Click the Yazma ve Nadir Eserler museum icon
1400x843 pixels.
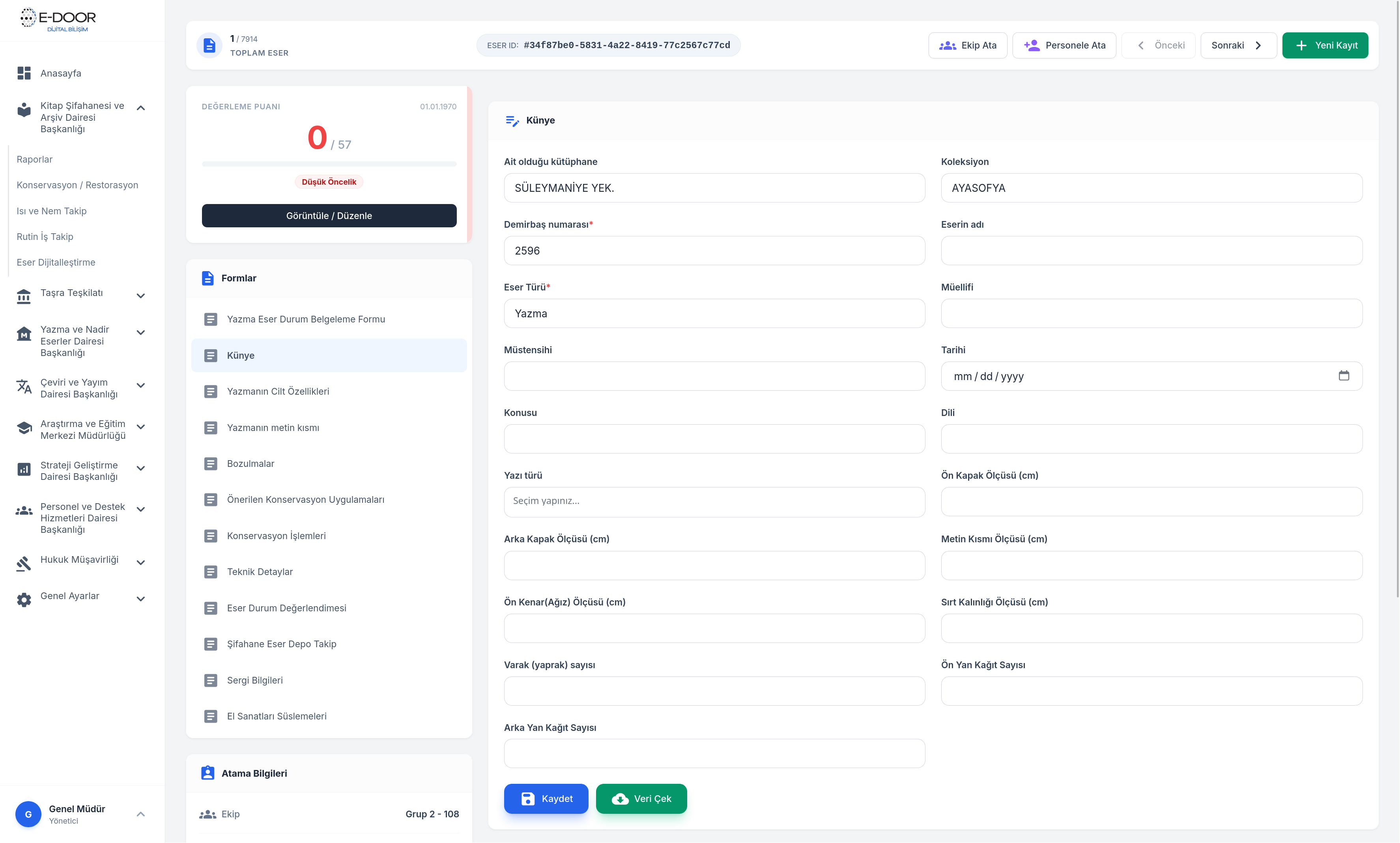click(24, 333)
